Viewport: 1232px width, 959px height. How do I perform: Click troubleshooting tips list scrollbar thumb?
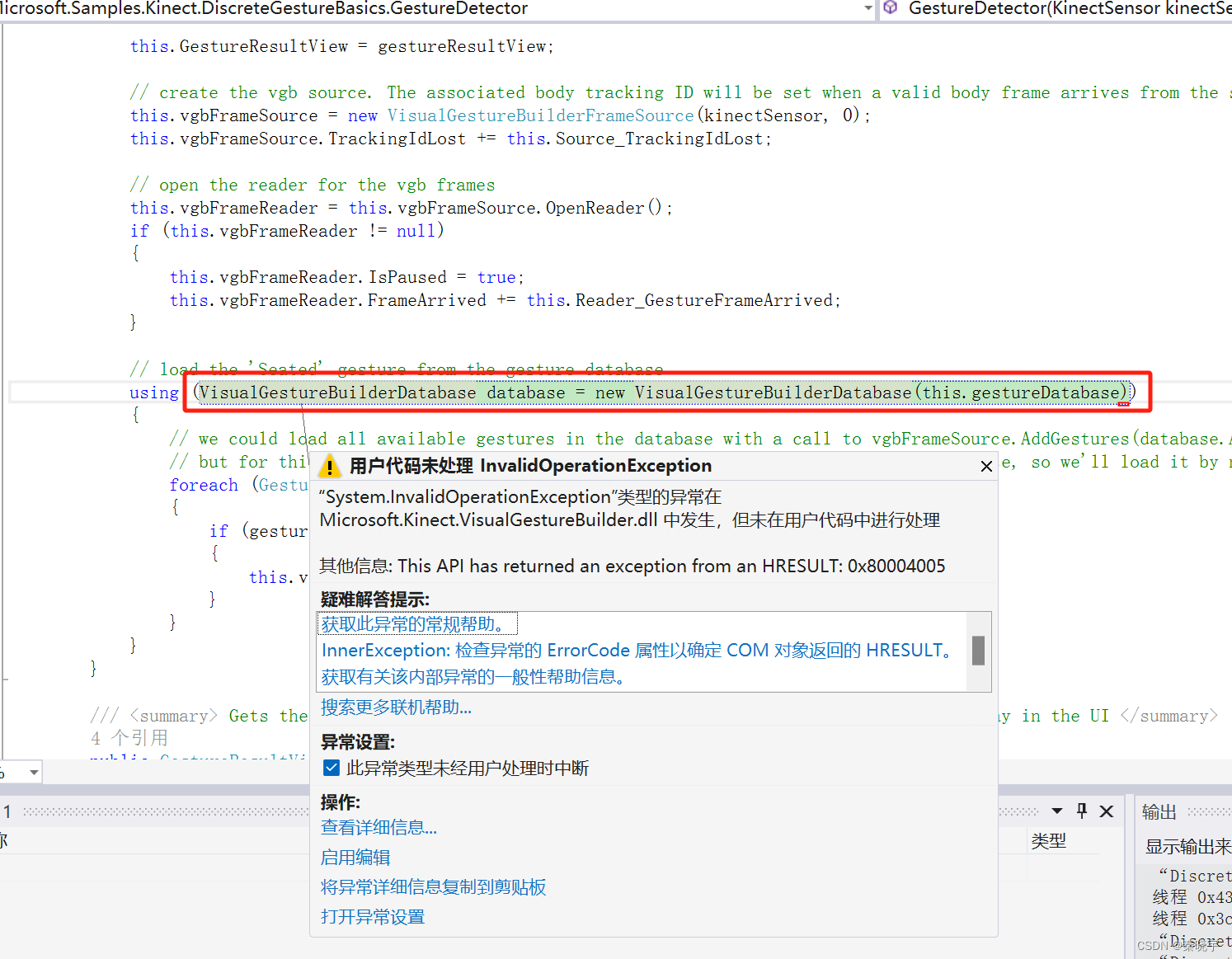point(978,650)
